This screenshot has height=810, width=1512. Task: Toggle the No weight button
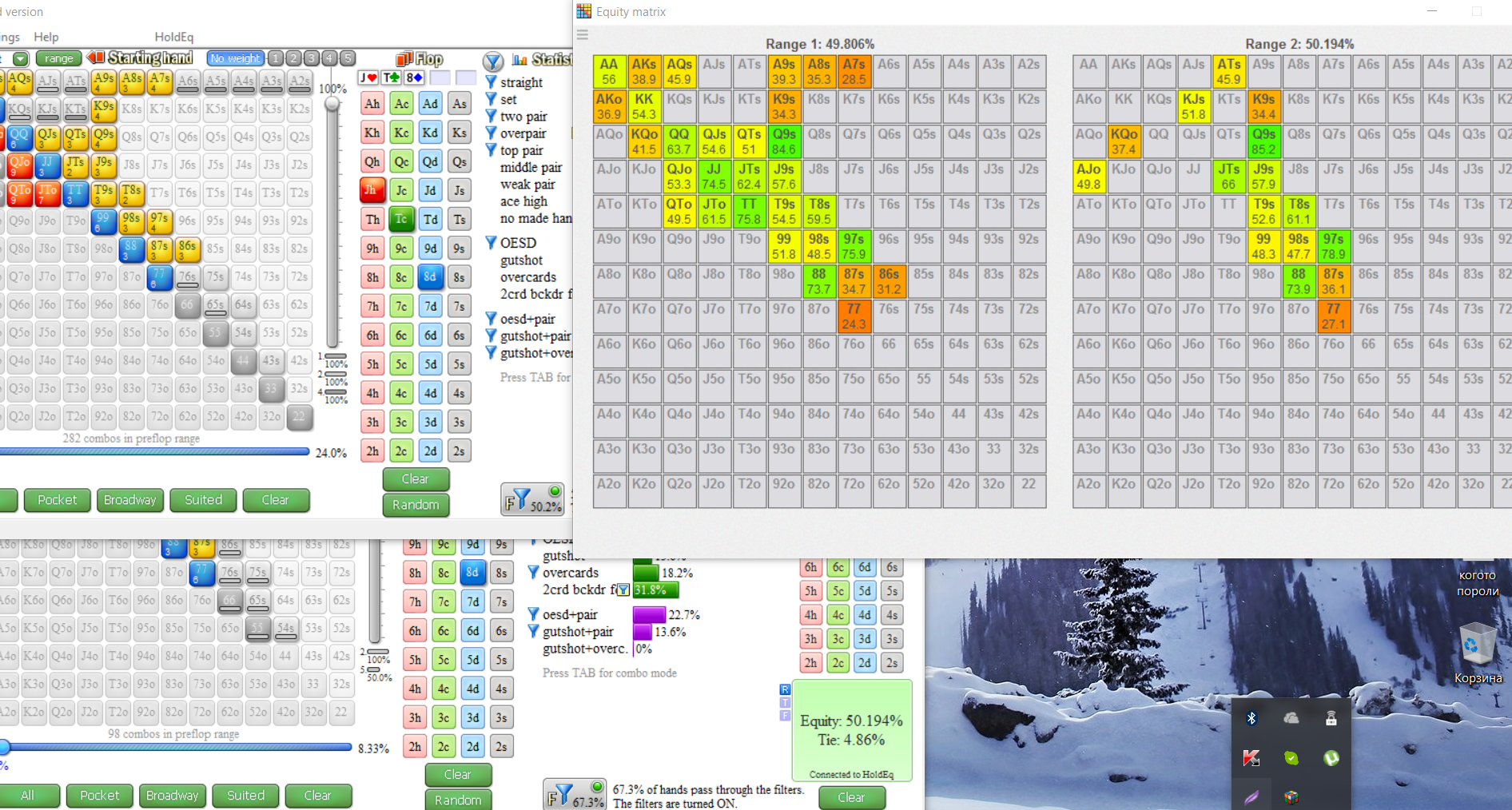pyautogui.click(x=235, y=58)
